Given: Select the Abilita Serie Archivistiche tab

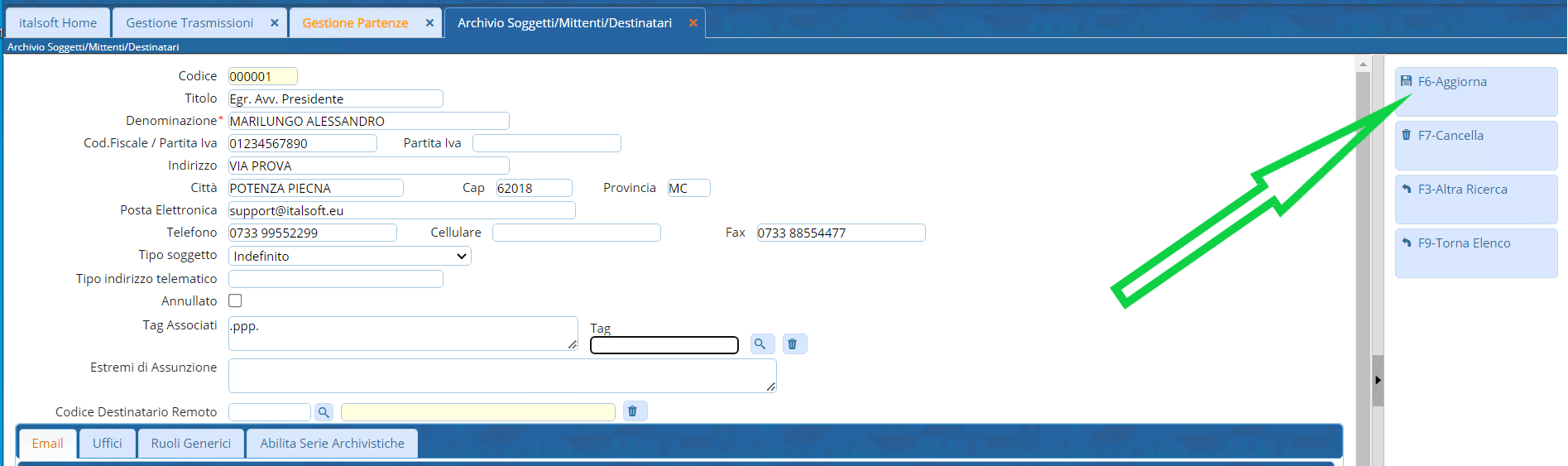Looking at the screenshot, I should click(332, 444).
